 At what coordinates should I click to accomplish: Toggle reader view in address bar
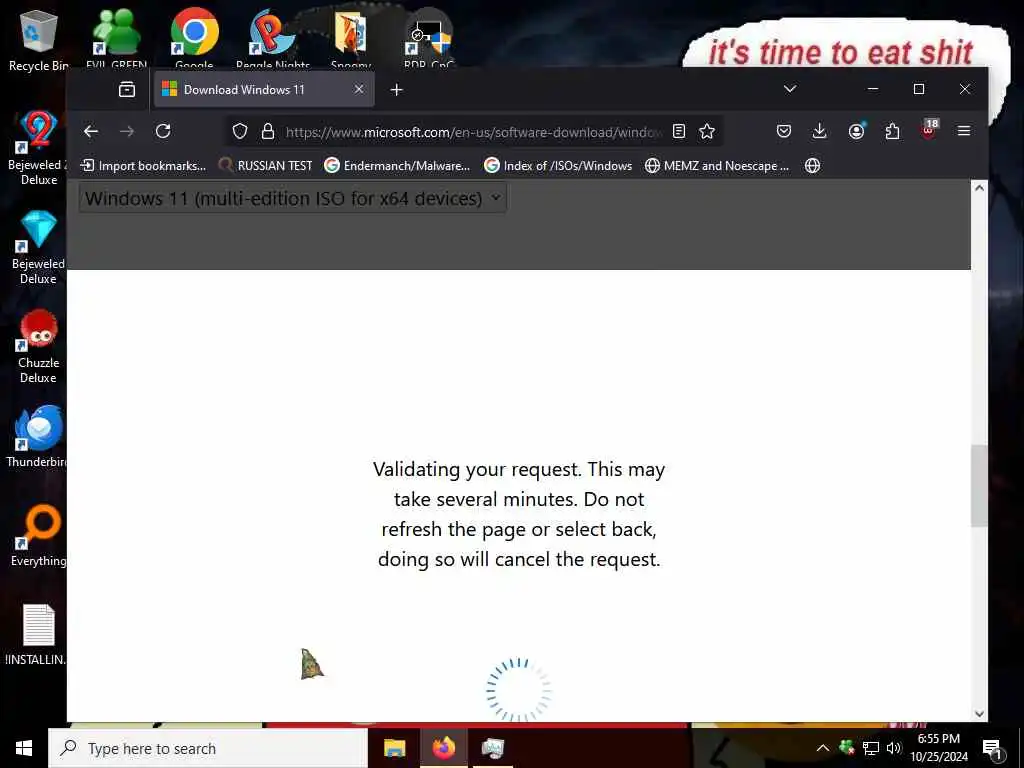pos(679,131)
